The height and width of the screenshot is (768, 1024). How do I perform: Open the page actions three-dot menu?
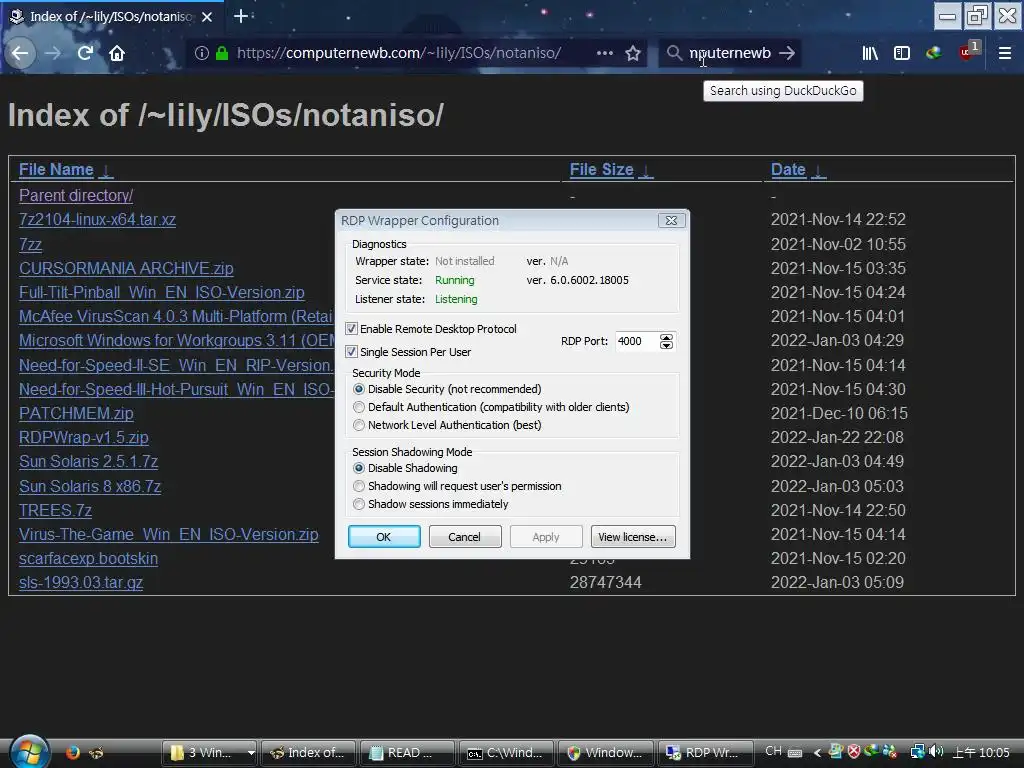pos(605,53)
